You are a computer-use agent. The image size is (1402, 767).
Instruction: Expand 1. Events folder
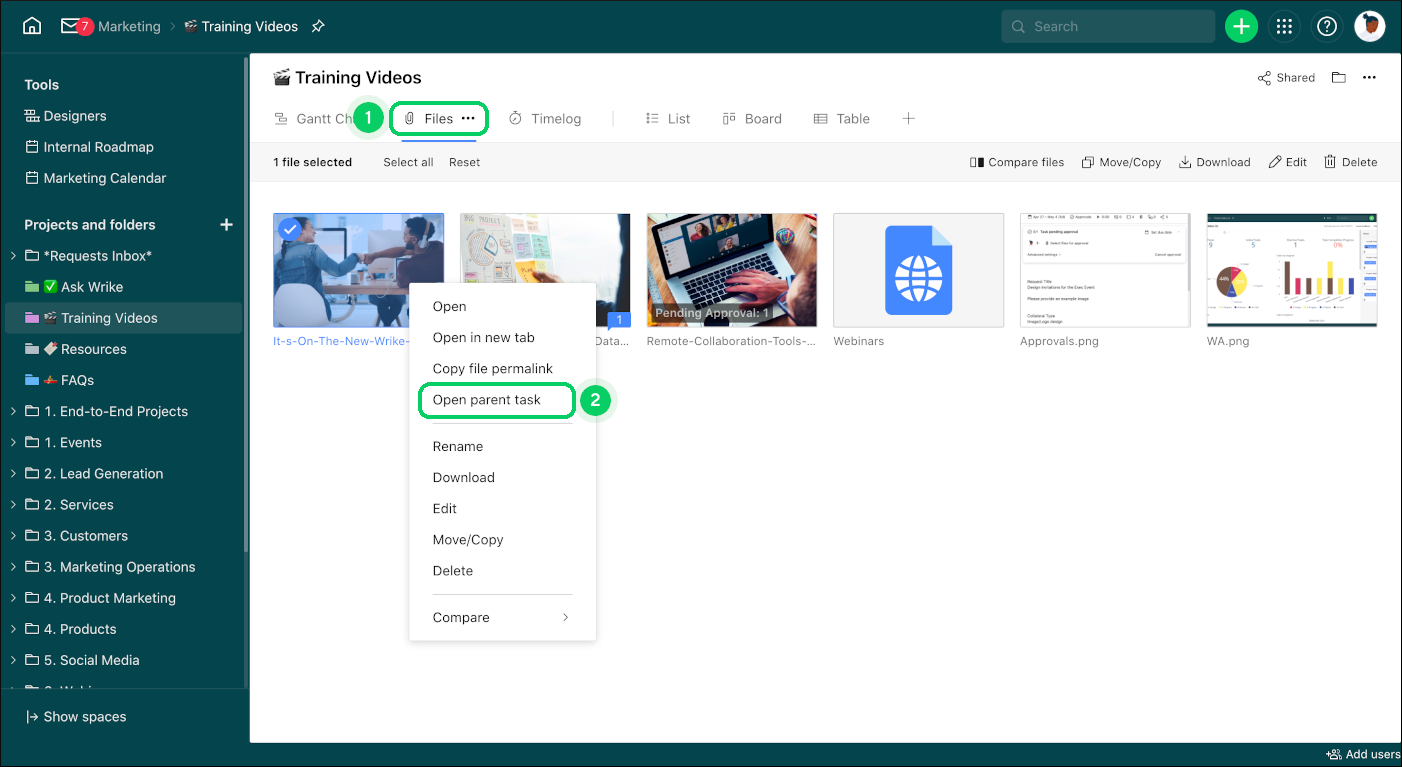coord(13,442)
